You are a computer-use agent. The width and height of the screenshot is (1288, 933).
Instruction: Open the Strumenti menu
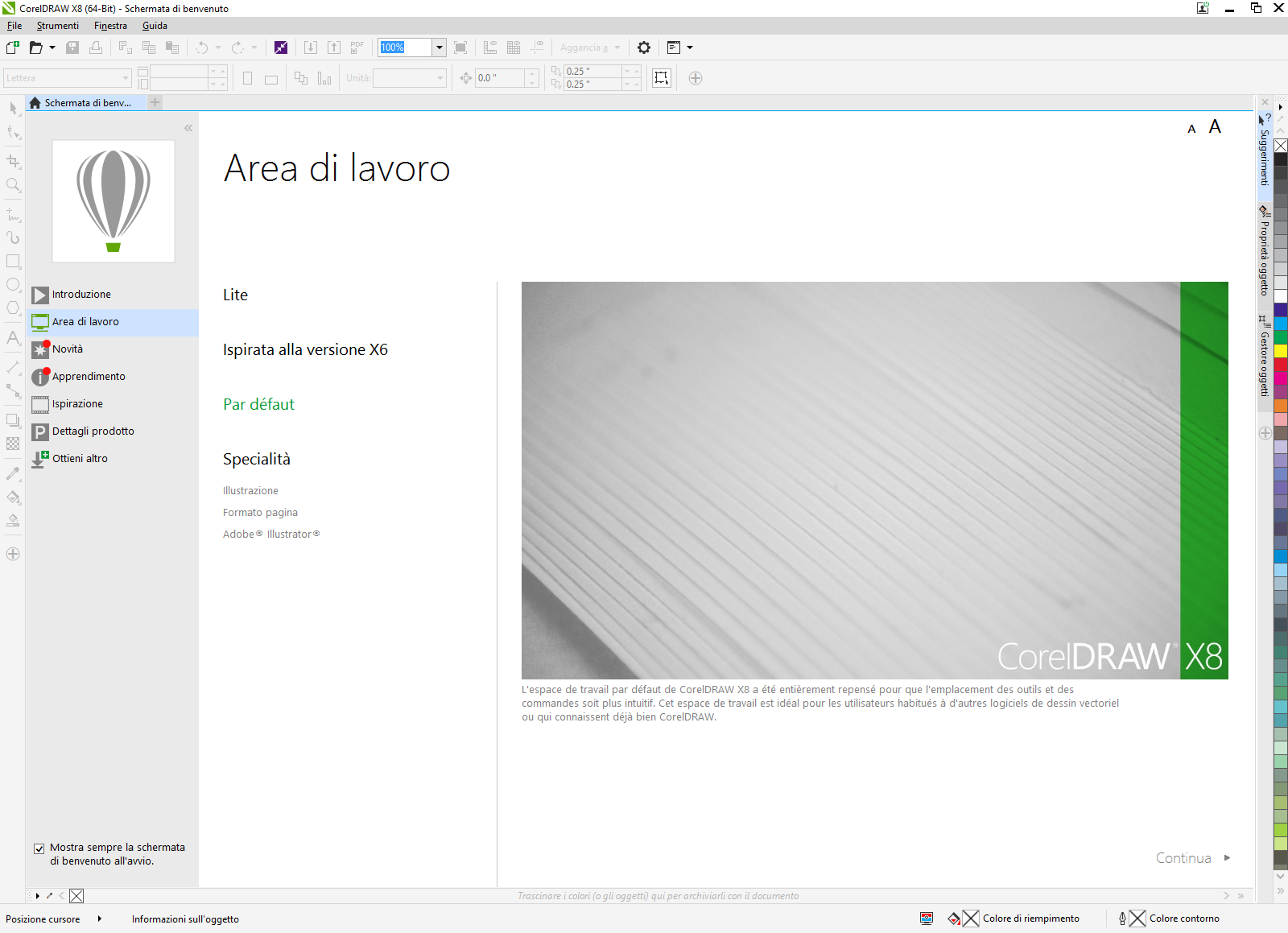[x=58, y=26]
